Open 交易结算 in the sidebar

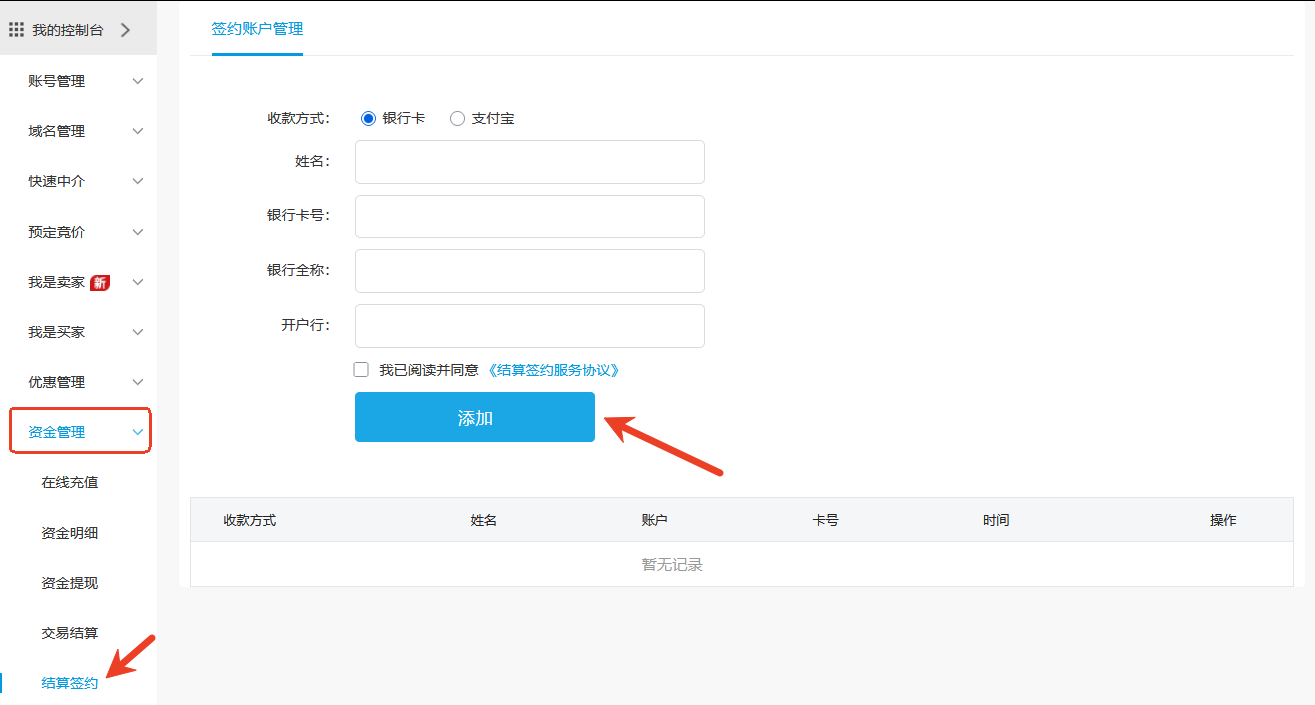pyautogui.click(x=70, y=633)
